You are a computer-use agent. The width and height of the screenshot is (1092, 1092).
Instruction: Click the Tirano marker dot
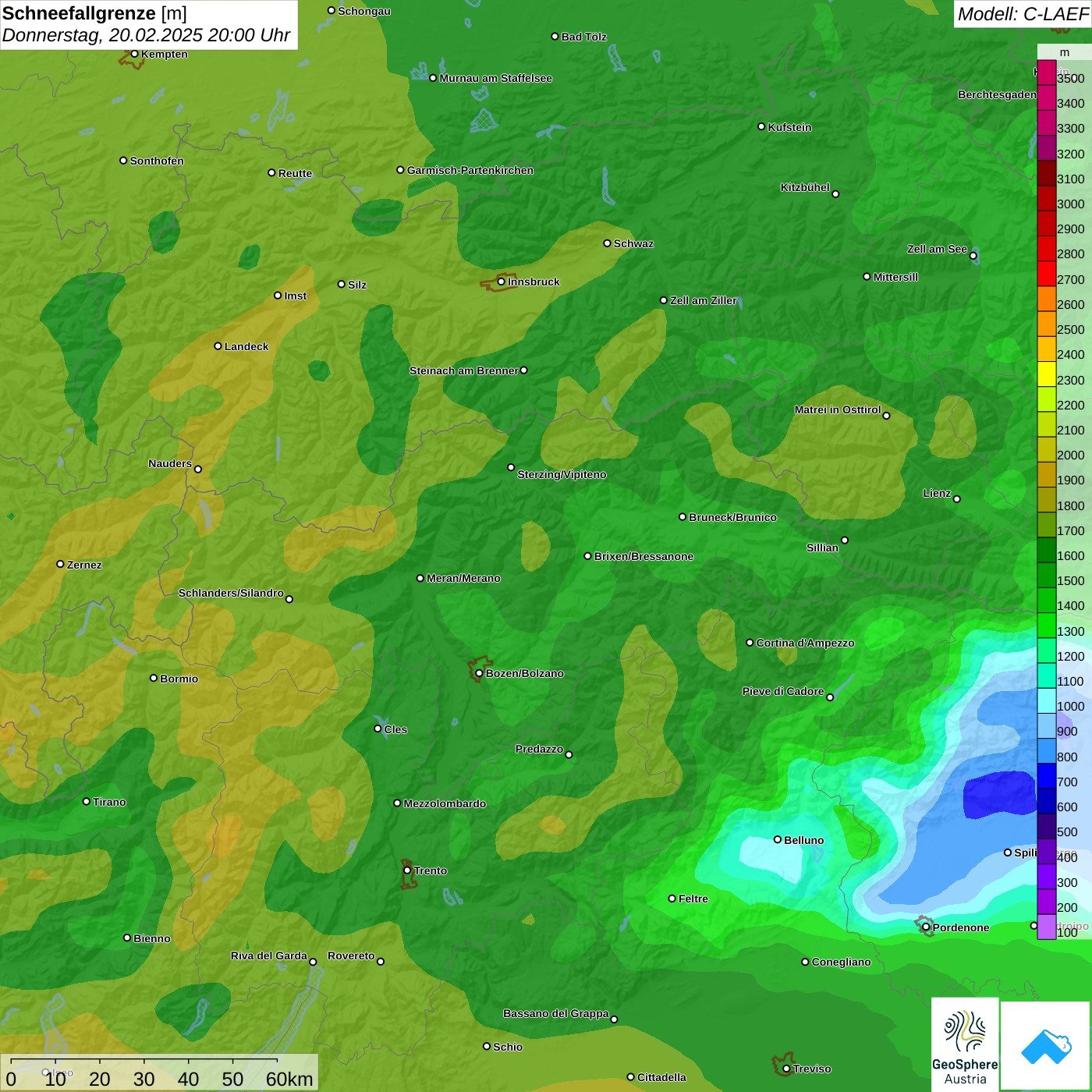point(87,801)
